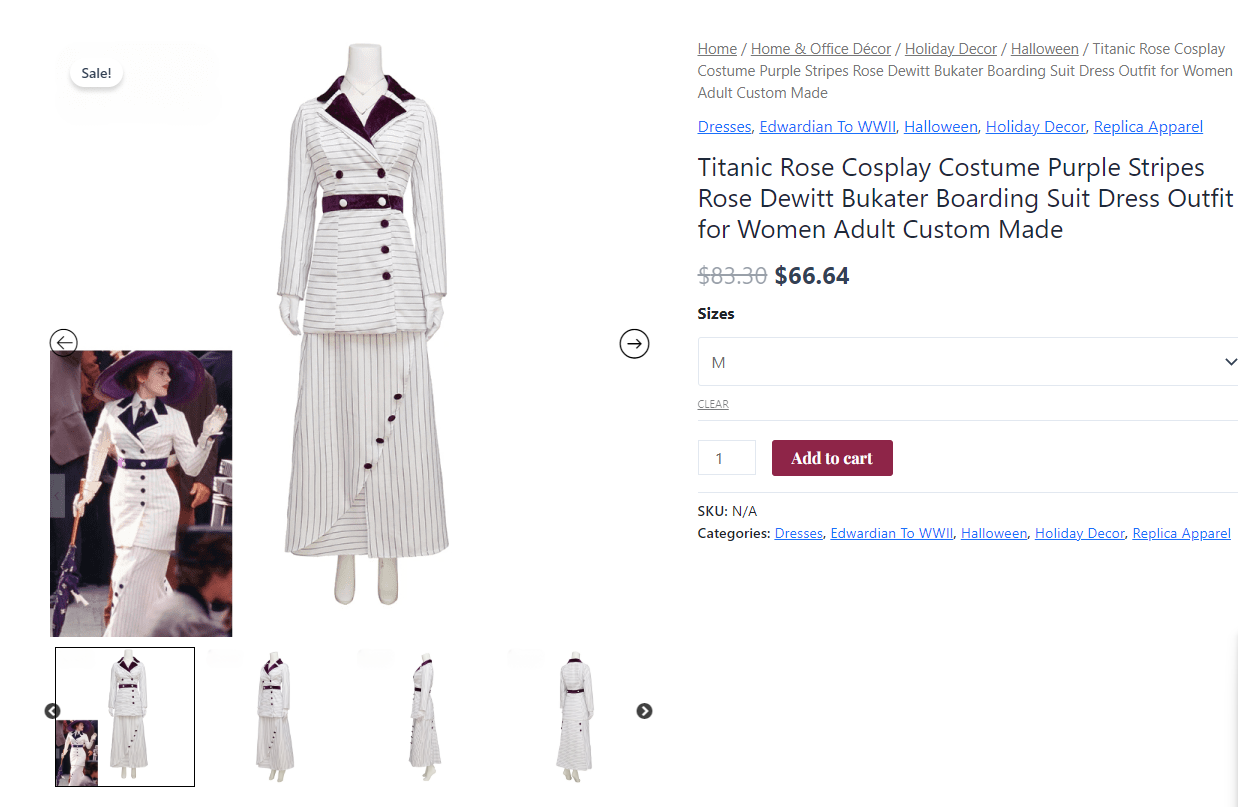The image size is (1238, 807).
Task: Open Holiday Decor in the breadcrumb trail
Action: point(950,49)
